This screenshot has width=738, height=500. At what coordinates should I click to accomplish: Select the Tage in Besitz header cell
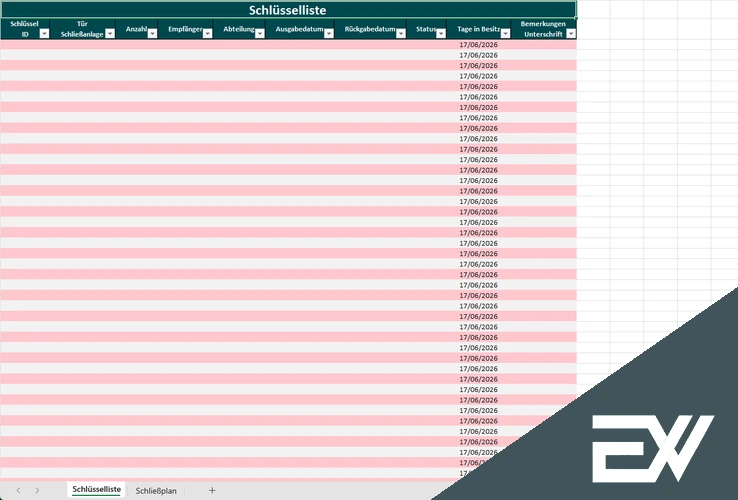point(478,29)
